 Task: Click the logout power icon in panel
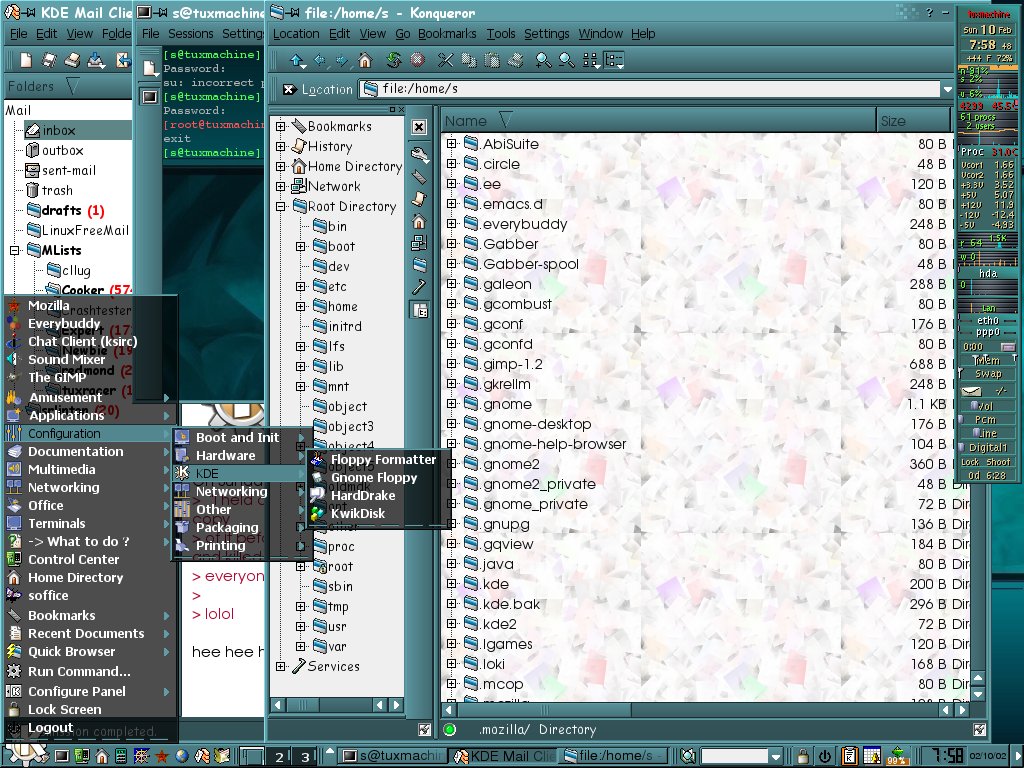point(825,756)
